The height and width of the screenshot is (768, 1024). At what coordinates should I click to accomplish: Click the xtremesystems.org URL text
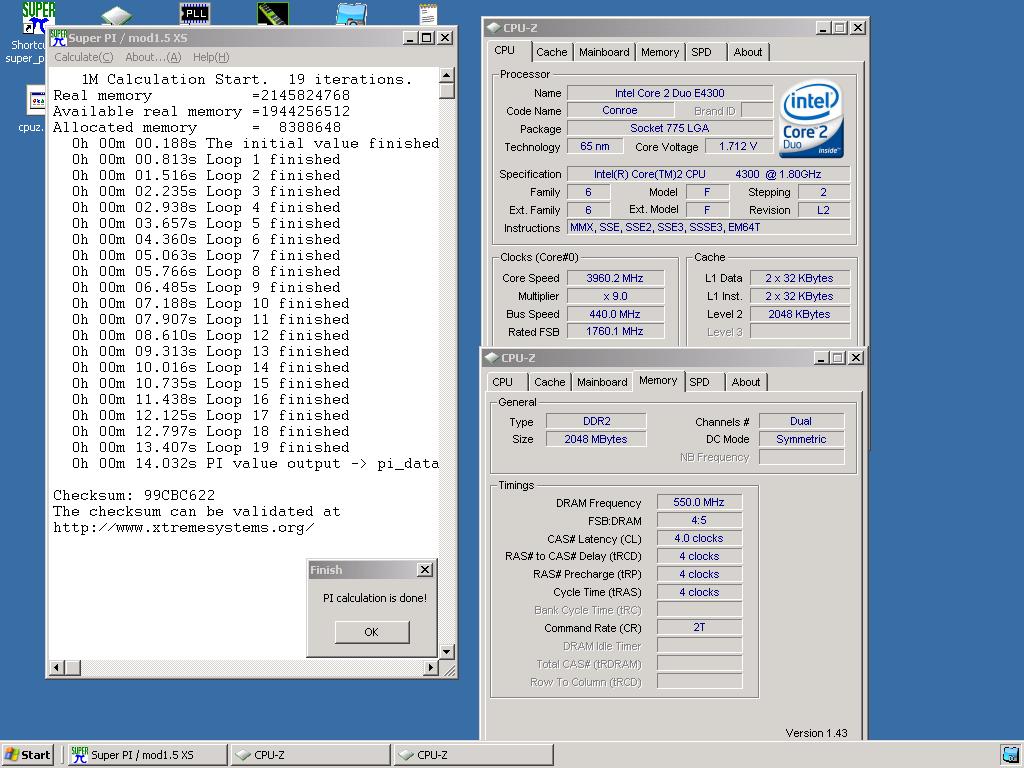[x=184, y=528]
